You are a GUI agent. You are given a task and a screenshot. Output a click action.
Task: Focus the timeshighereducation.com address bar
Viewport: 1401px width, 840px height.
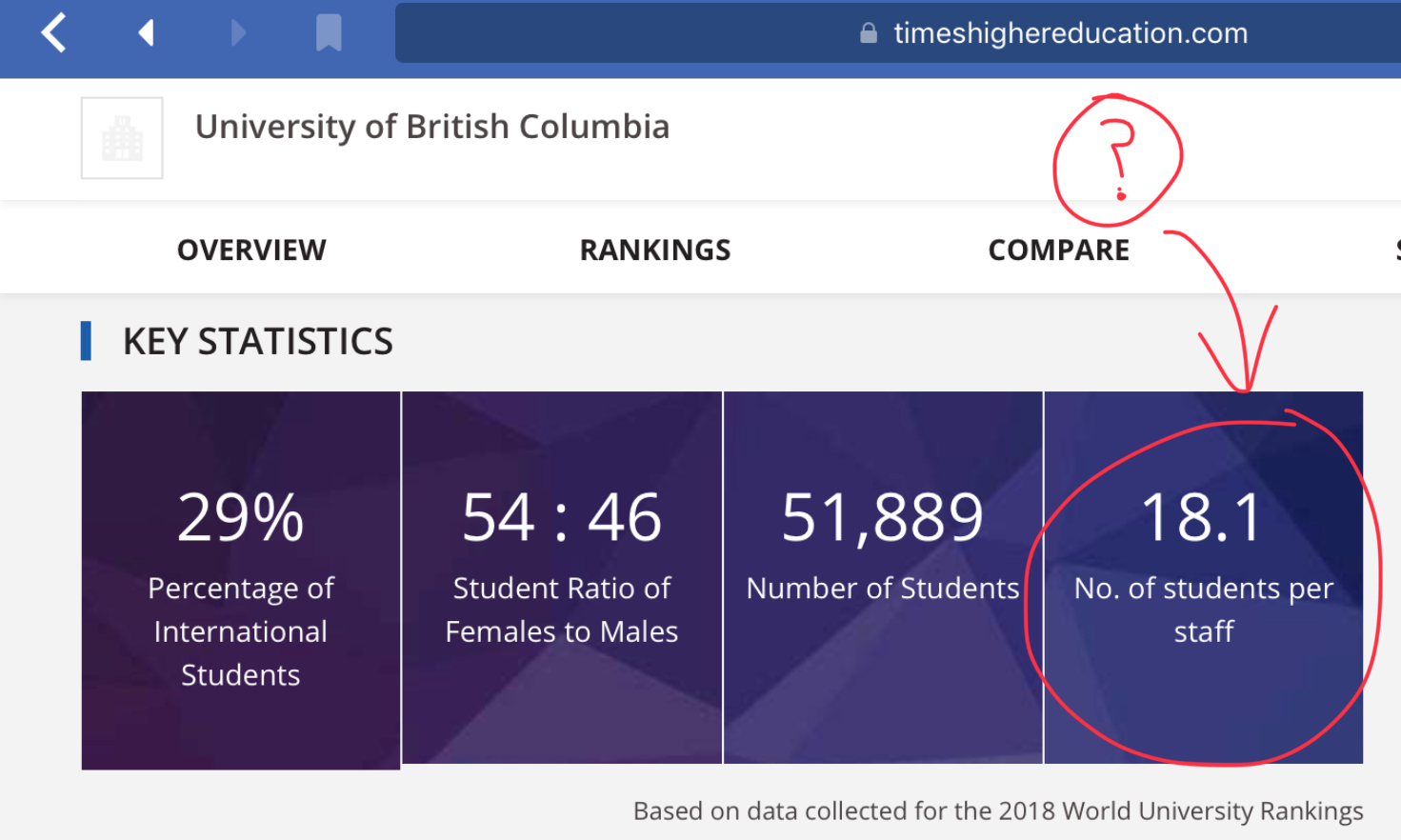(1070, 33)
